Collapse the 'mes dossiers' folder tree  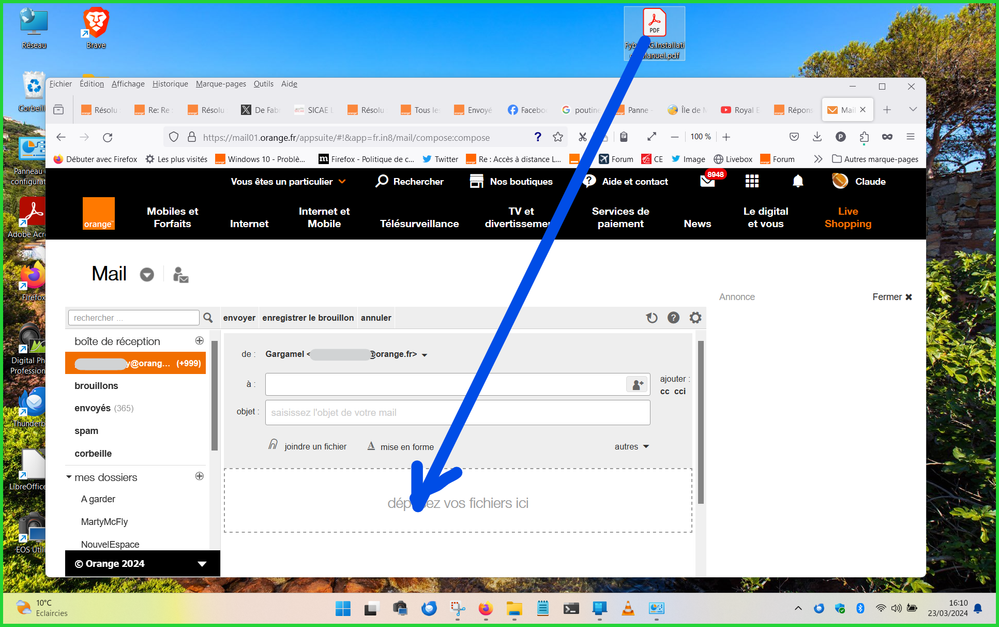(x=68, y=478)
